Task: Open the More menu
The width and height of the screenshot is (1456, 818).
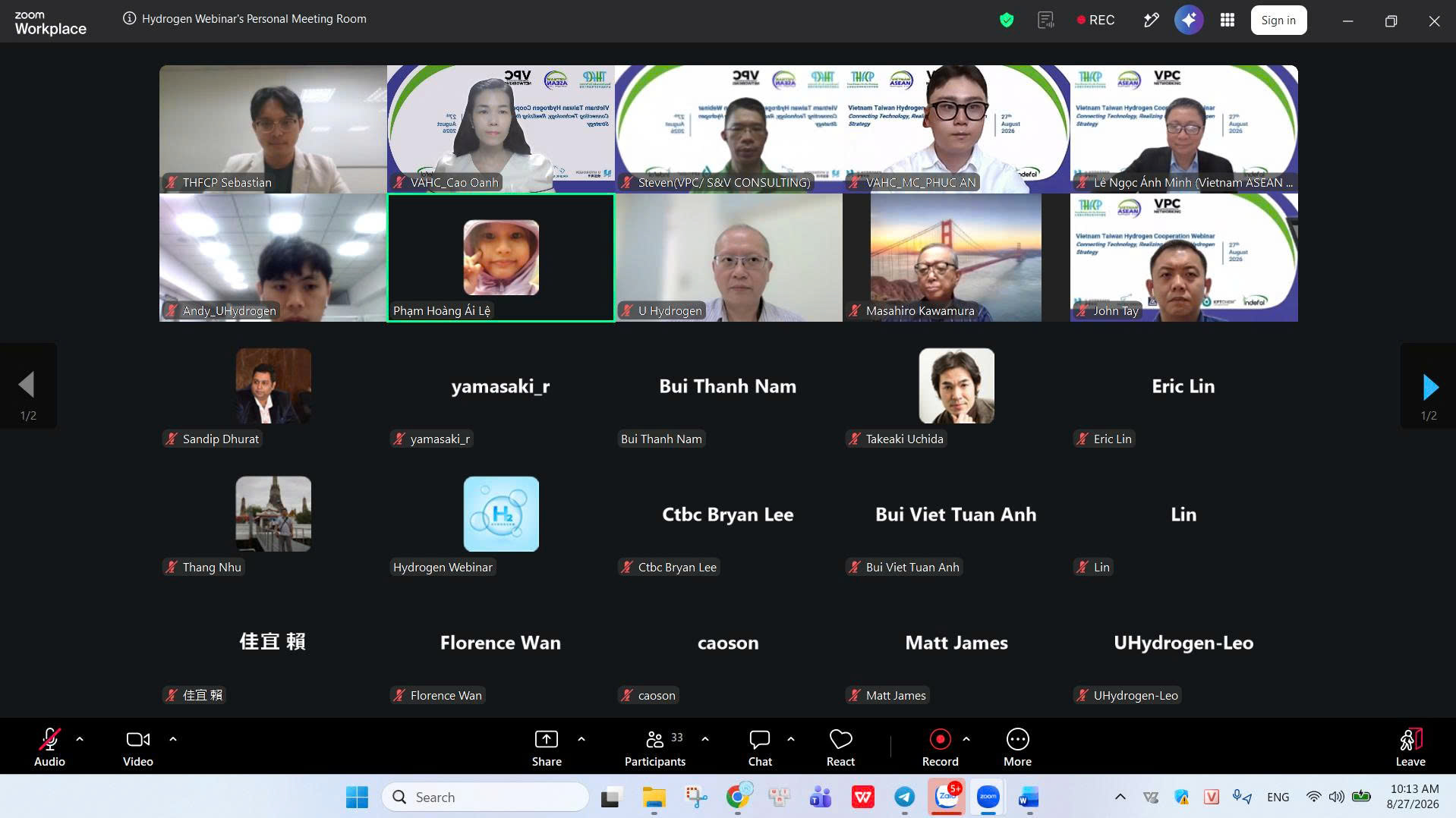Action: (x=1017, y=747)
